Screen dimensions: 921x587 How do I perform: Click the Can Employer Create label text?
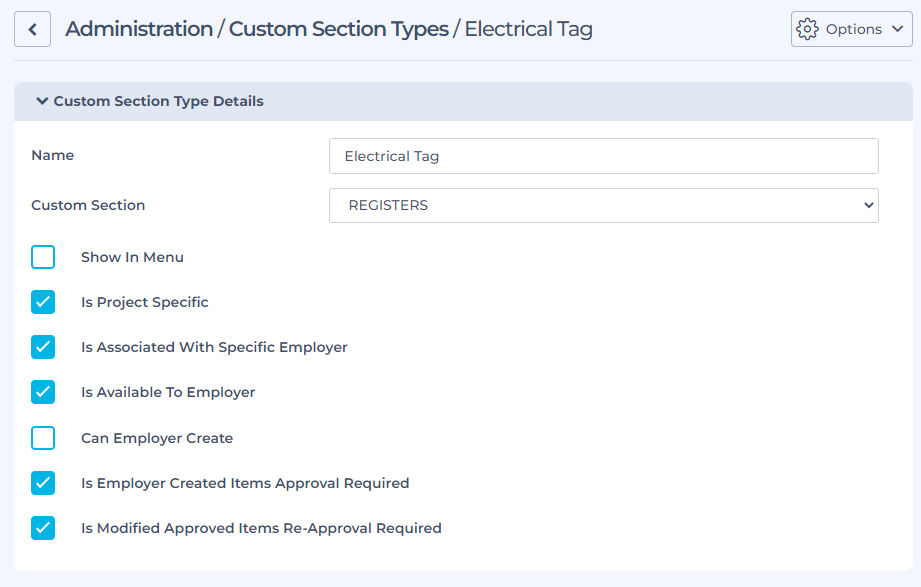157,438
